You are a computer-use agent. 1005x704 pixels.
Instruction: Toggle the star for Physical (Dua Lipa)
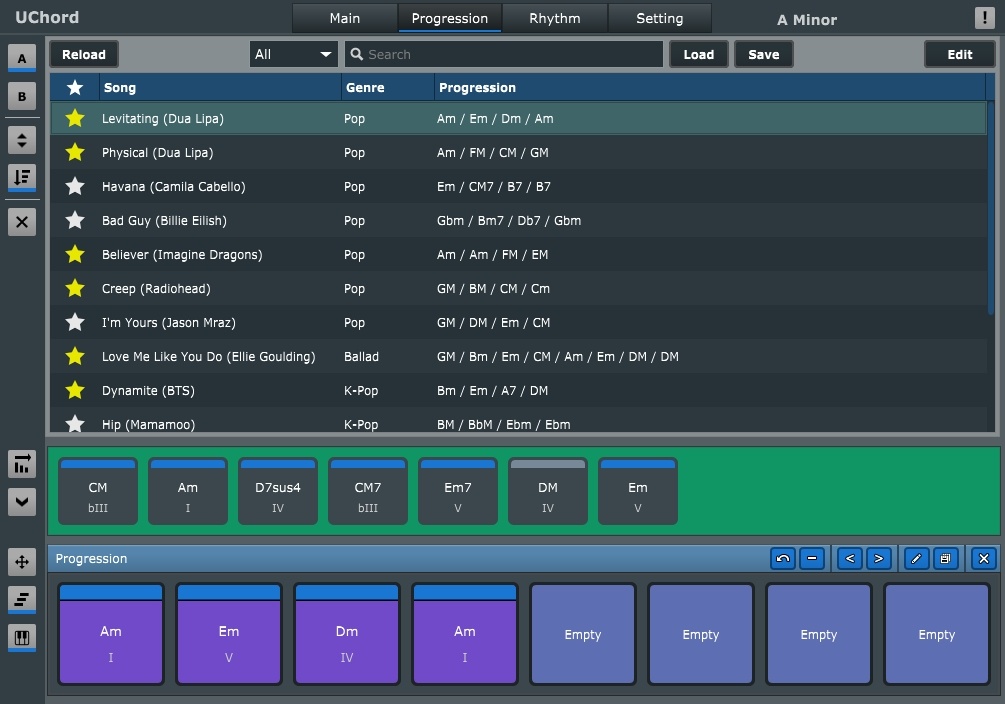[75, 152]
